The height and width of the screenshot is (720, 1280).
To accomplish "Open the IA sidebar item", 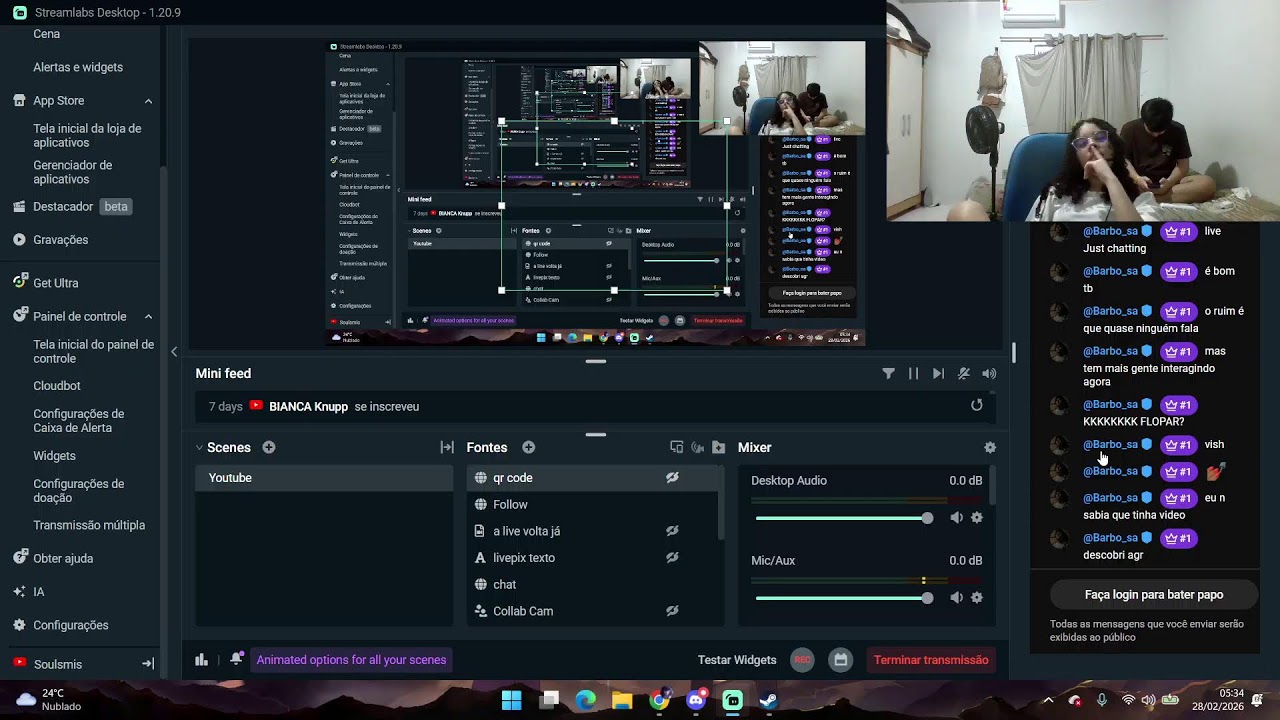I will click(29, 592).
